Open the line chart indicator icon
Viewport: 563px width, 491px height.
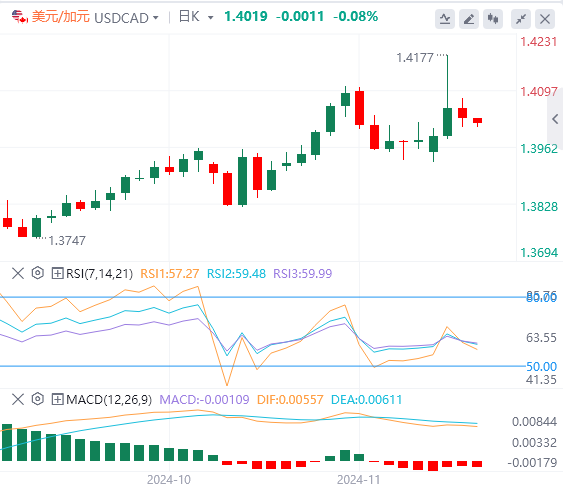(x=445, y=19)
